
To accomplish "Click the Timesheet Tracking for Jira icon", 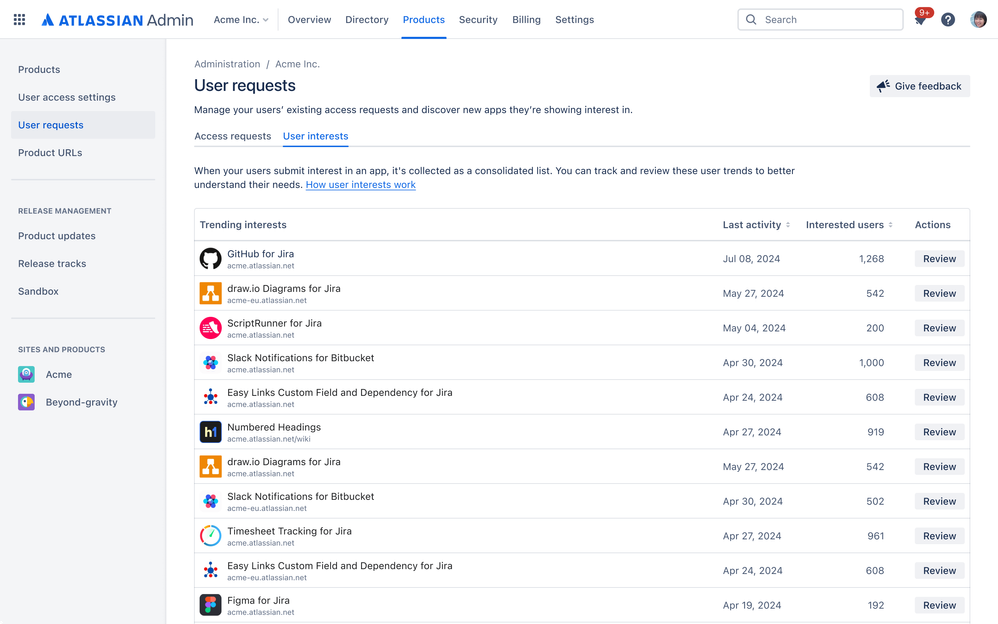I will pos(211,536).
